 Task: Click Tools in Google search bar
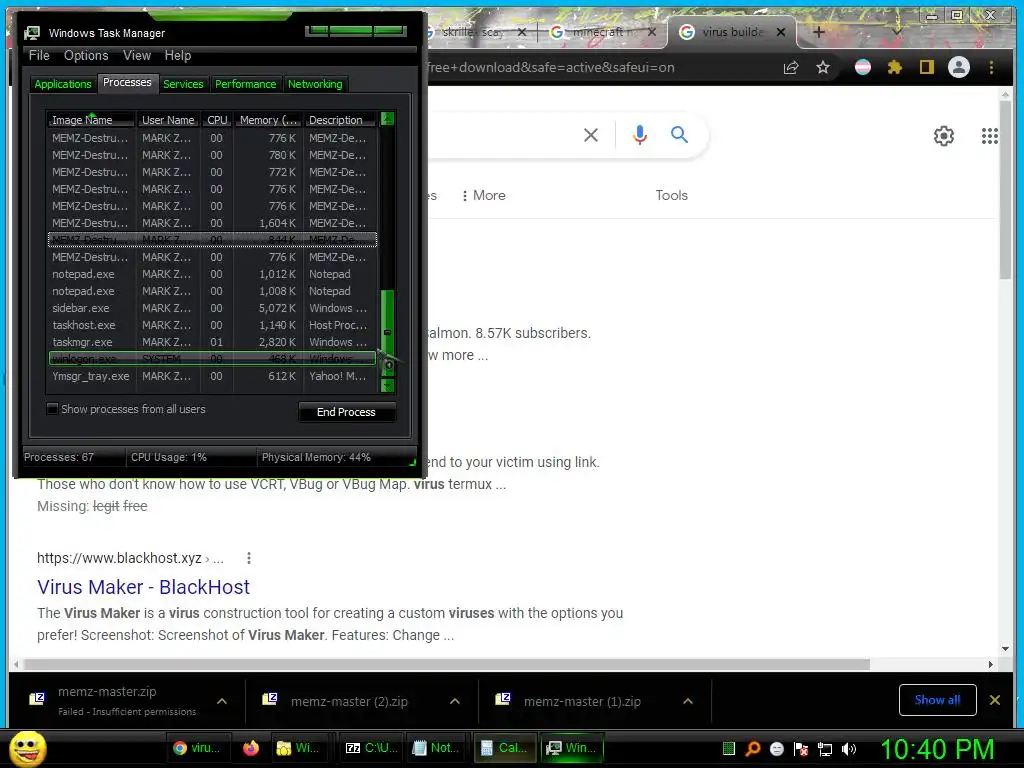pos(671,195)
